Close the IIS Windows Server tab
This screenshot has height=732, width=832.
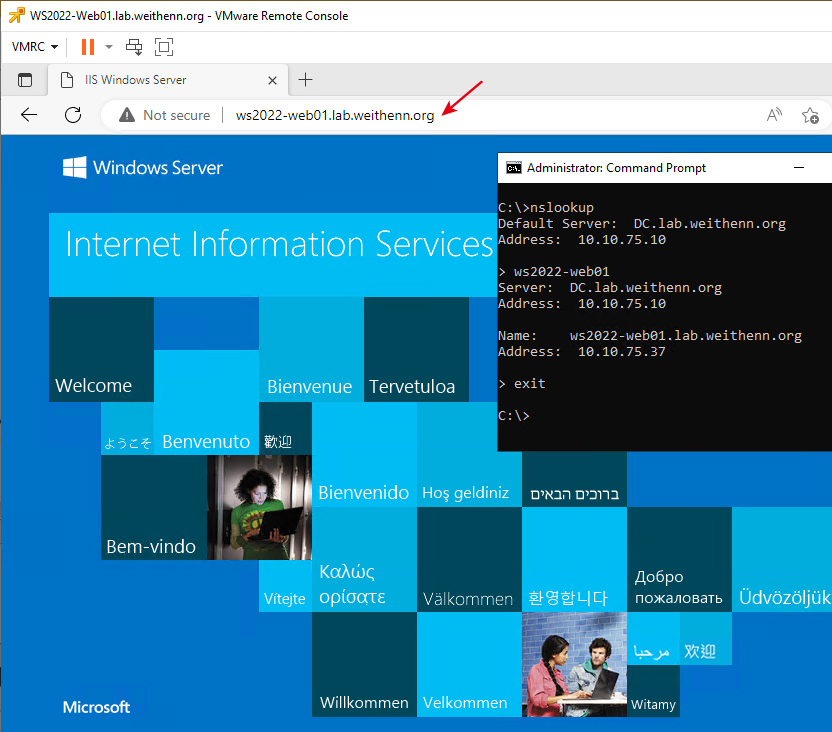[272, 80]
